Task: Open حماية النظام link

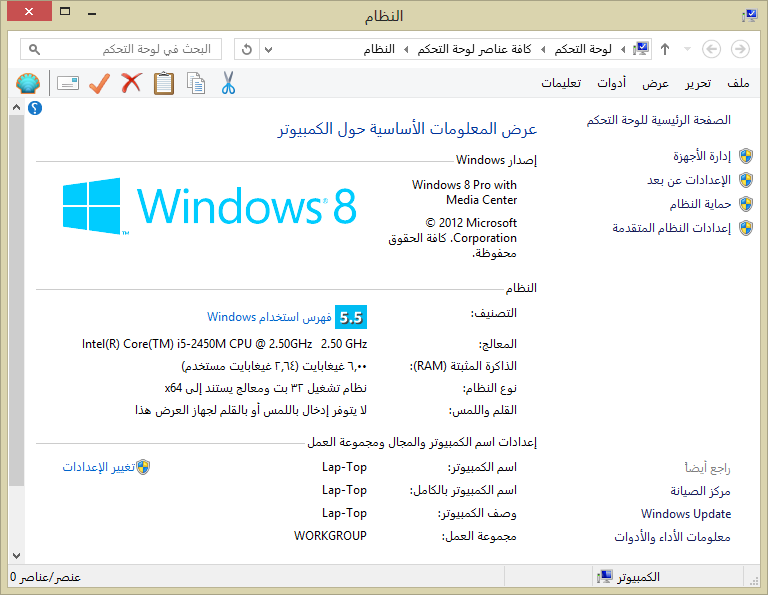Action: 700,204
